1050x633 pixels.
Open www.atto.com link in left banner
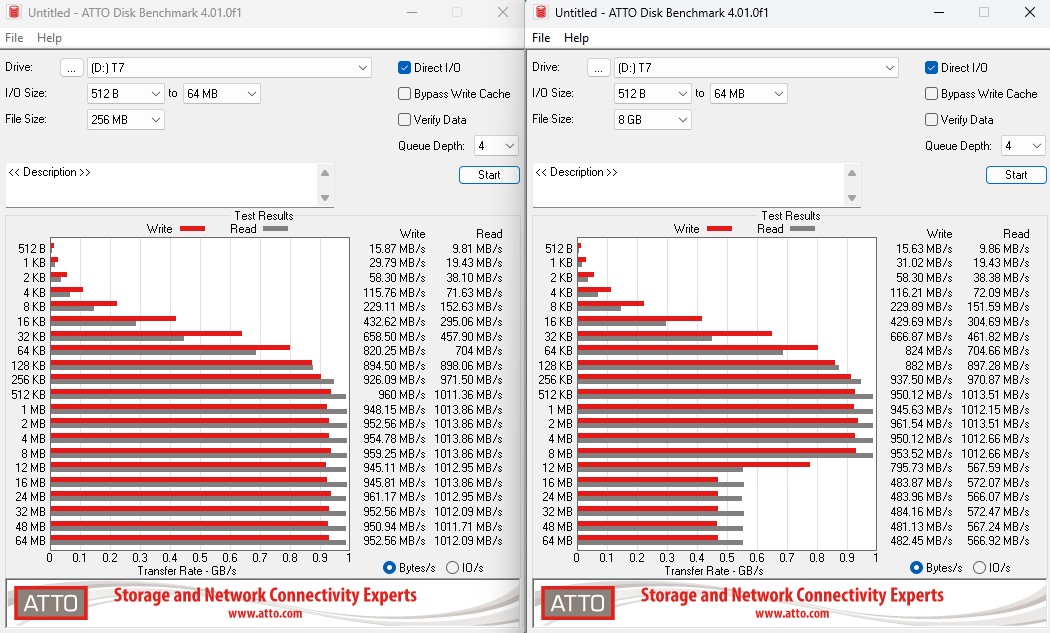click(x=265, y=614)
